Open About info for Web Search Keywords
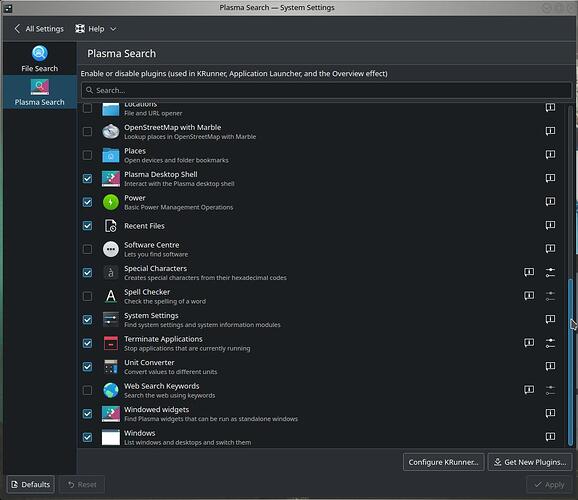Image resolution: width=578 pixels, height=500 pixels. click(x=529, y=390)
